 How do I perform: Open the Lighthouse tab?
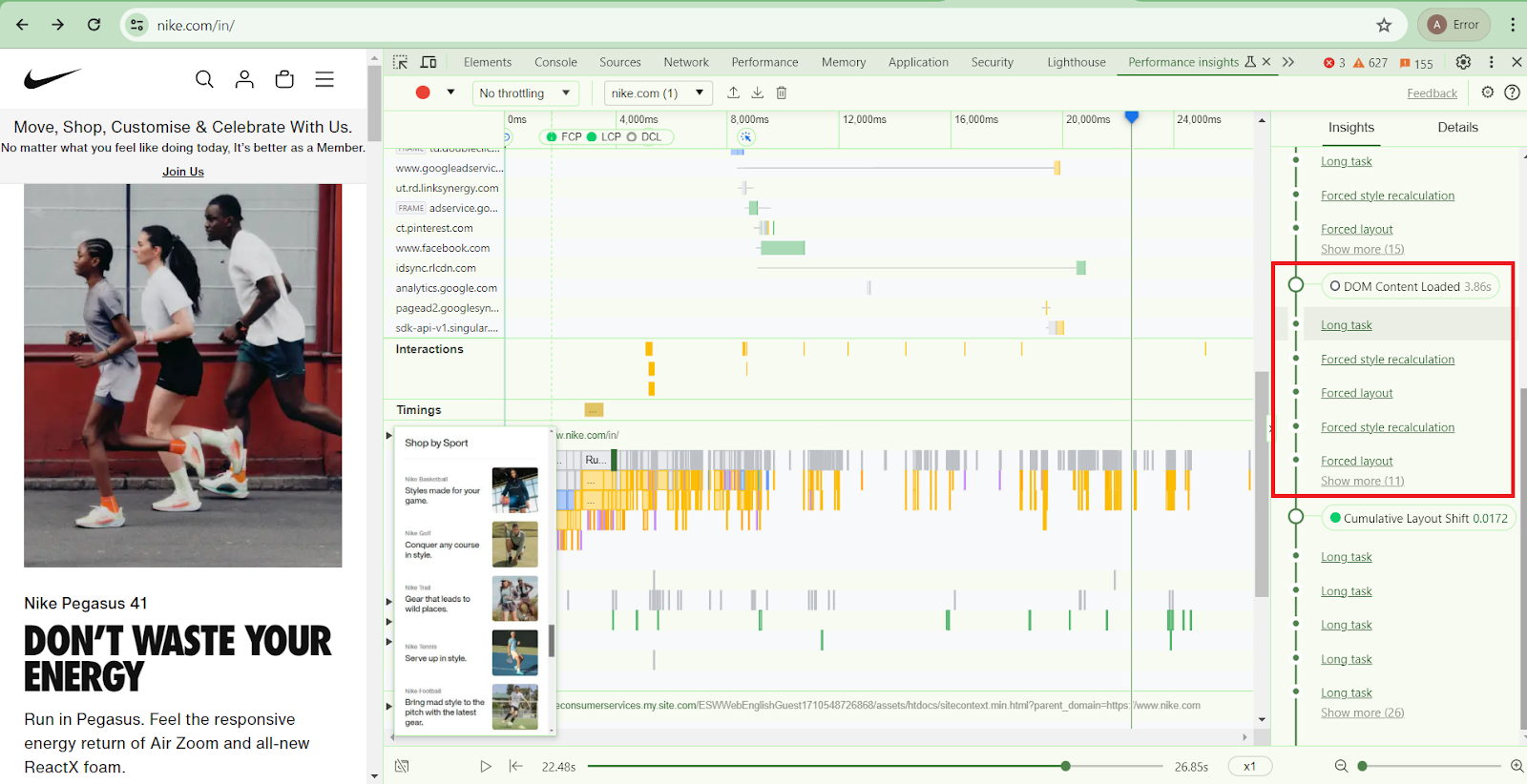coord(1077,62)
